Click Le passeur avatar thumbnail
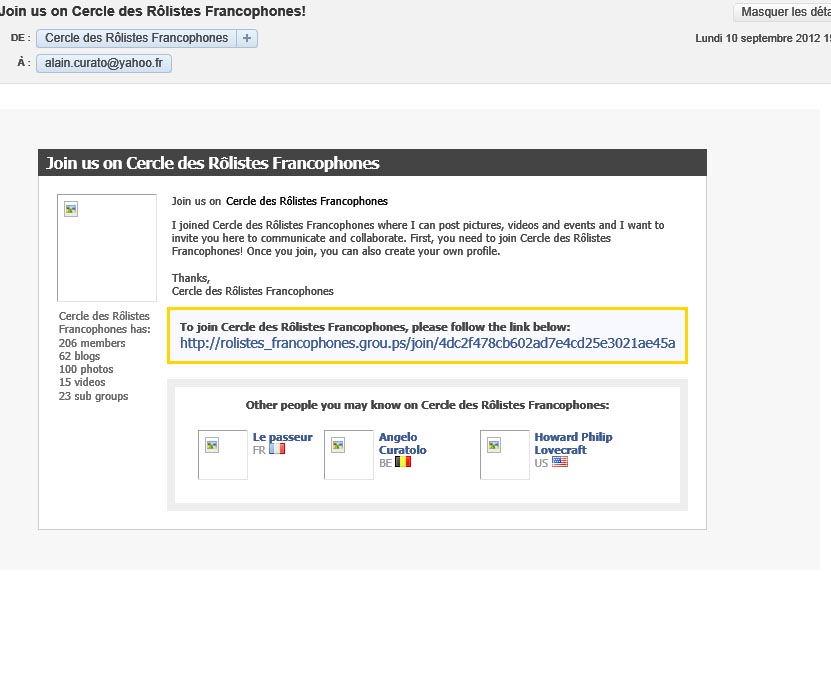This screenshot has width=831, height=698. tap(223, 455)
